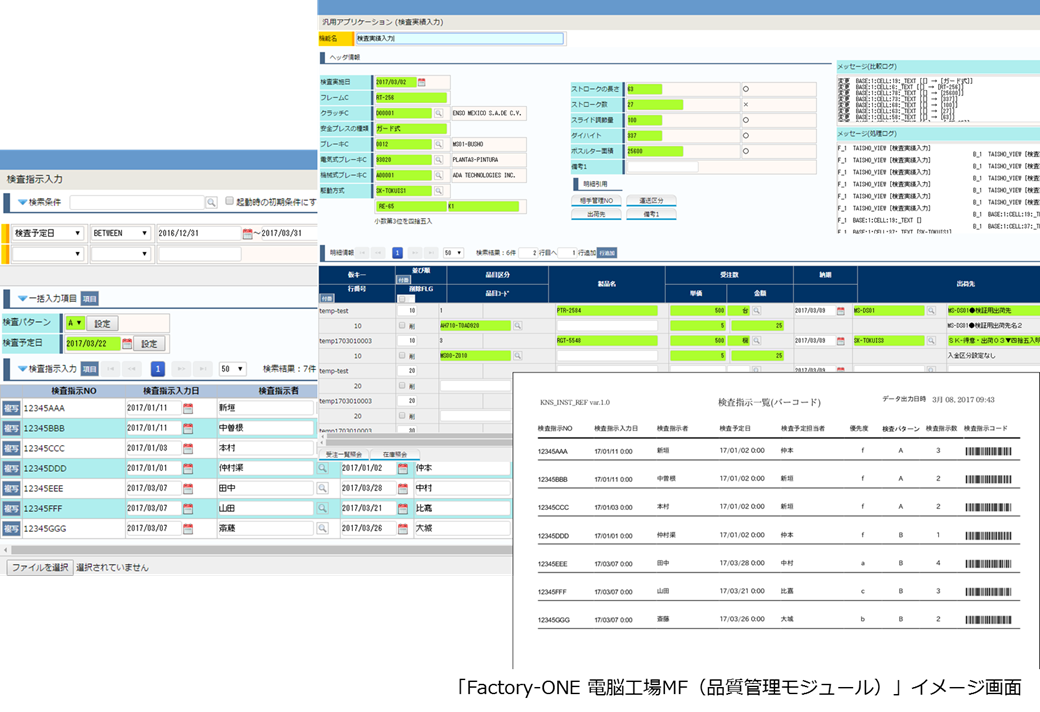1040x712 pixels.
Task: Click 項目 button beside 一括入力項目
Action: tap(90, 299)
